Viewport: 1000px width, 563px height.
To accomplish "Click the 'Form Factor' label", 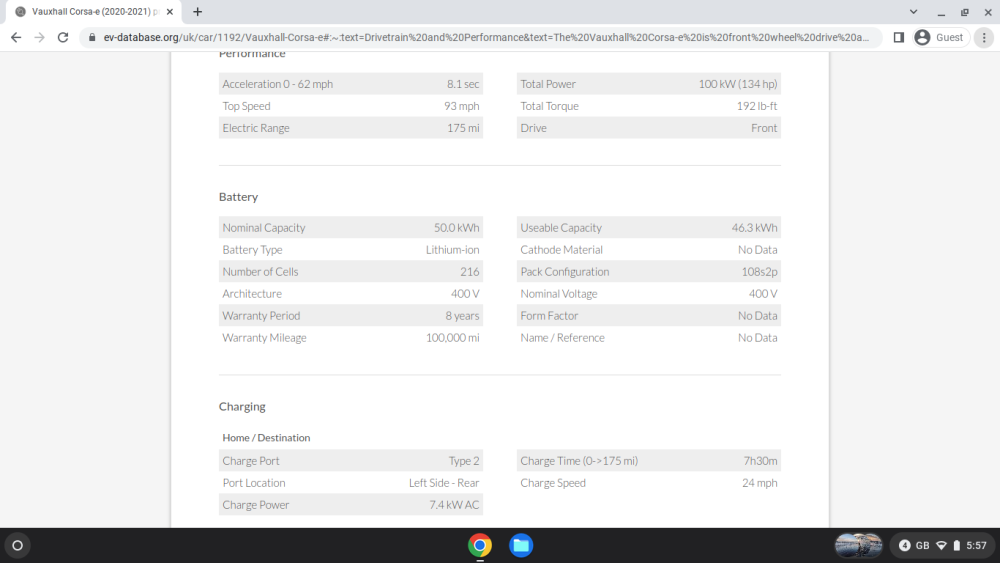I will click(x=549, y=316).
